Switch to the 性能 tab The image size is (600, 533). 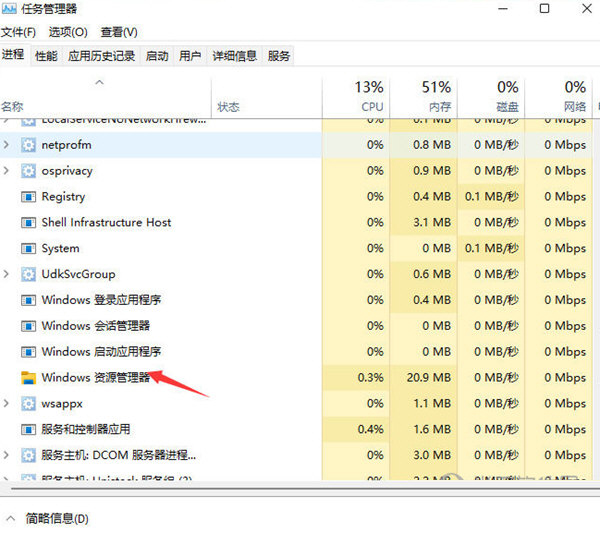46,56
